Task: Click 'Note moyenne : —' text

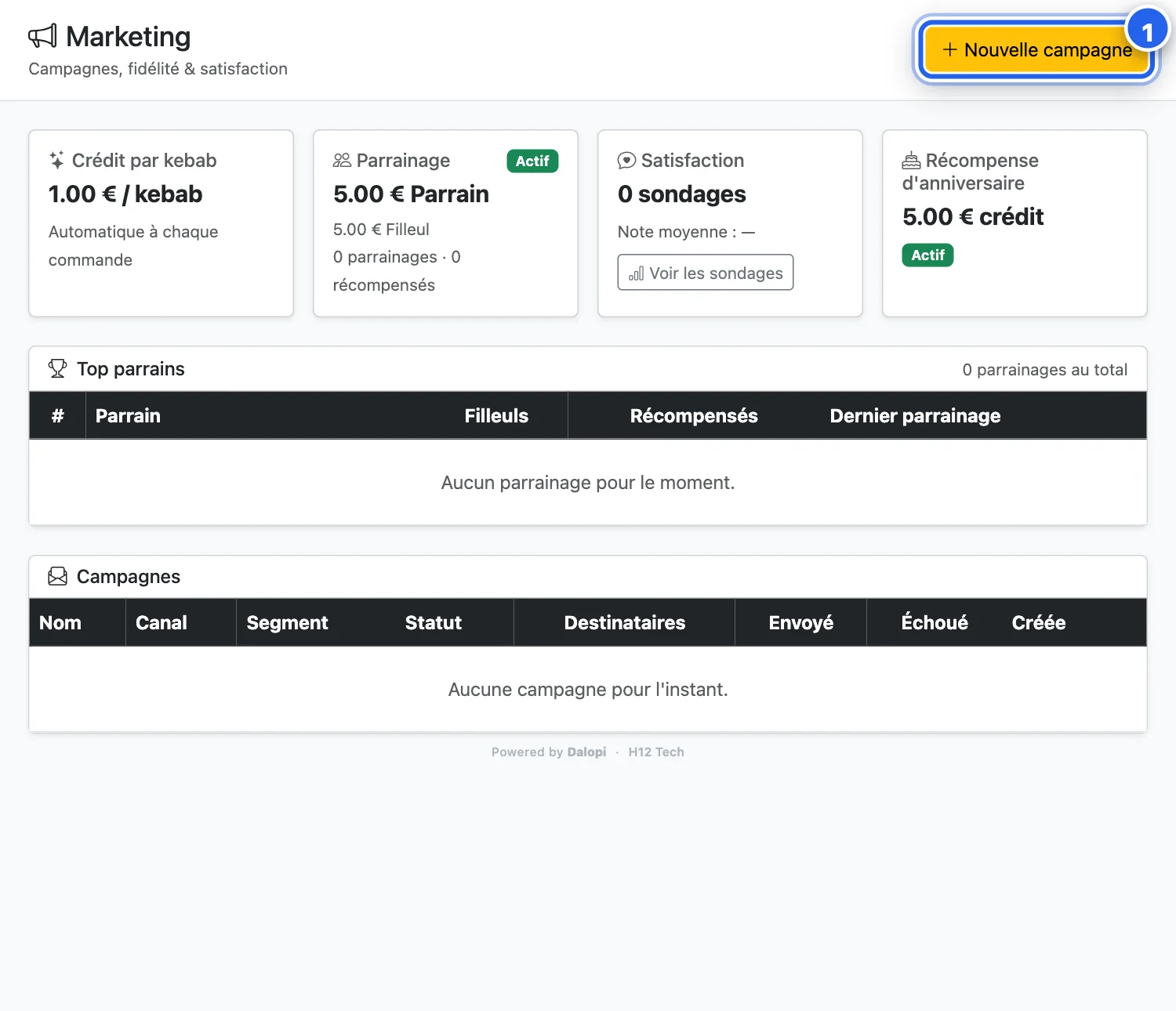Action: (x=686, y=232)
